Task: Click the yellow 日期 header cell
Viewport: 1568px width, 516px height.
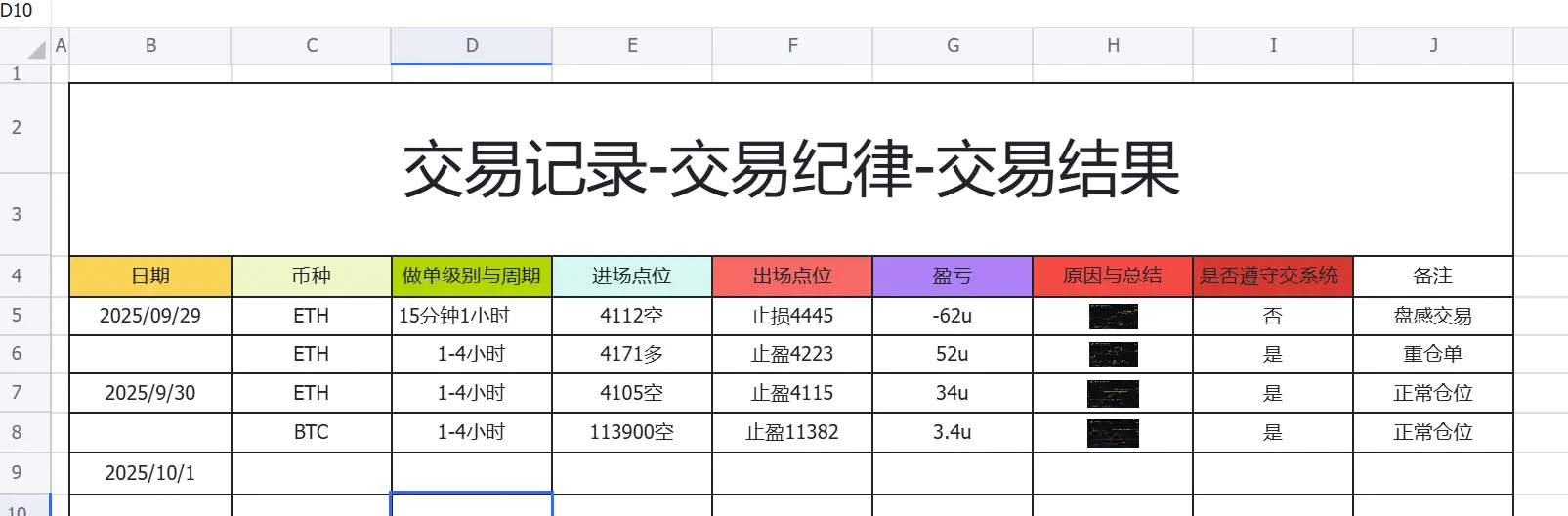Action: pos(150,277)
